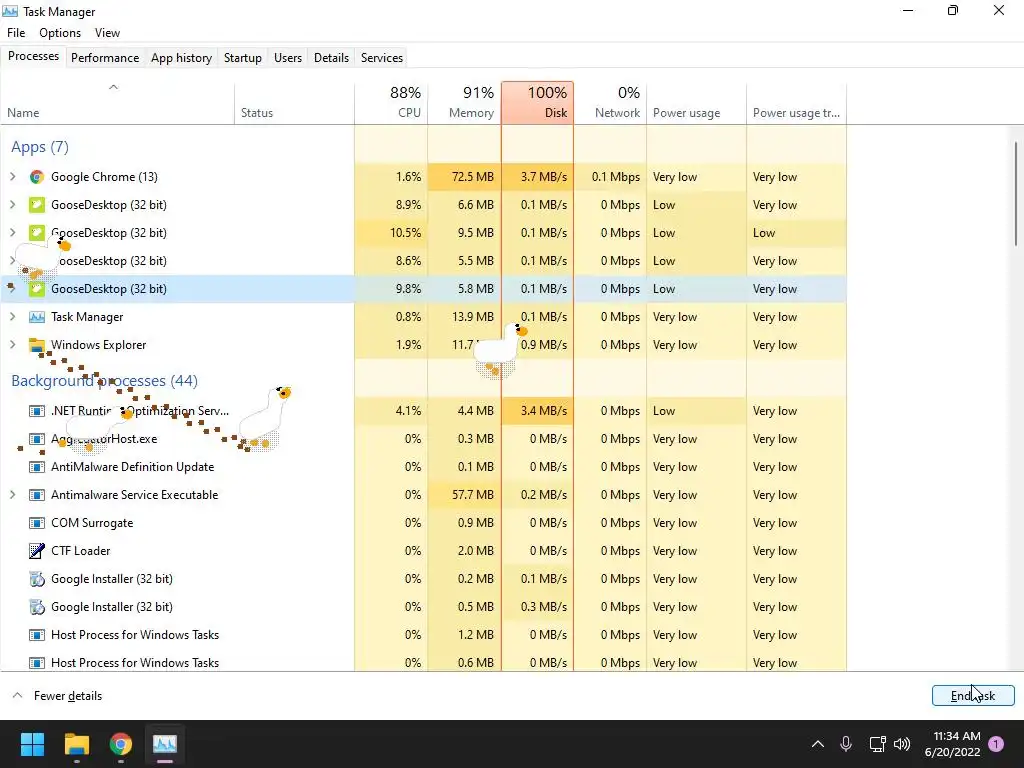This screenshot has width=1024, height=768.
Task: Click the Task Manager title bar icon
Action: point(10,11)
